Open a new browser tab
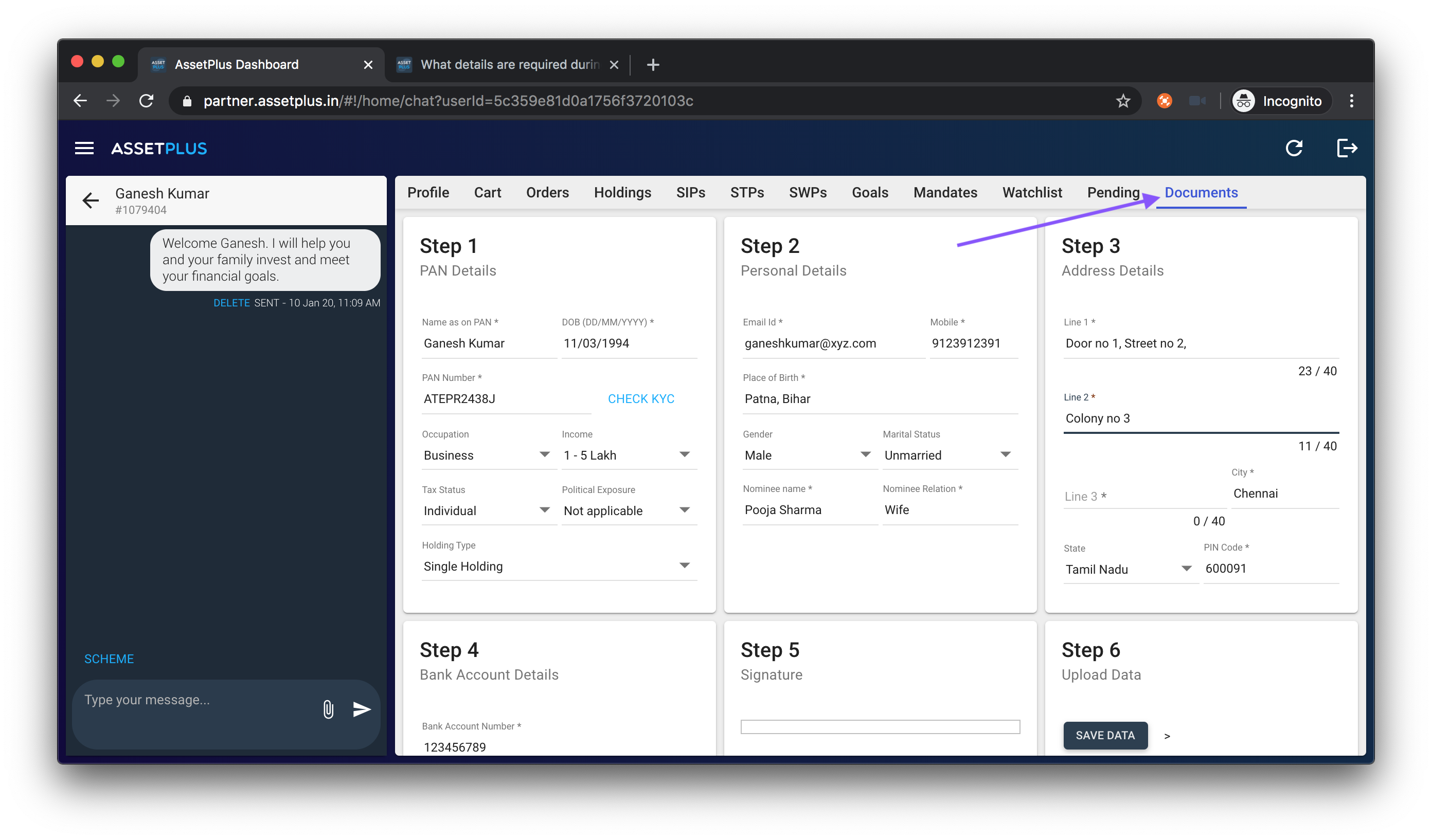The width and height of the screenshot is (1432, 840). tap(653, 65)
